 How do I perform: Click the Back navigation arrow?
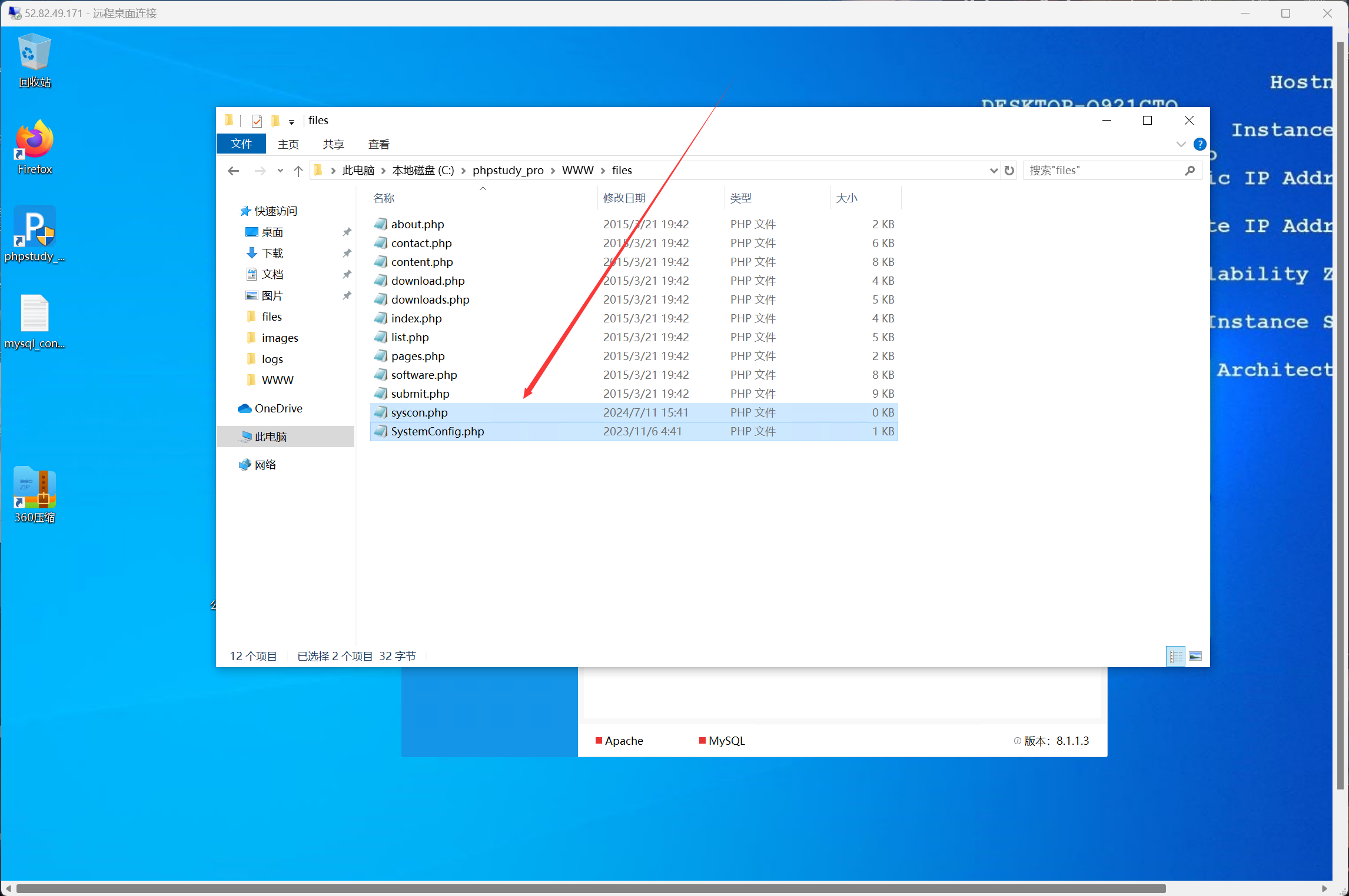click(234, 171)
